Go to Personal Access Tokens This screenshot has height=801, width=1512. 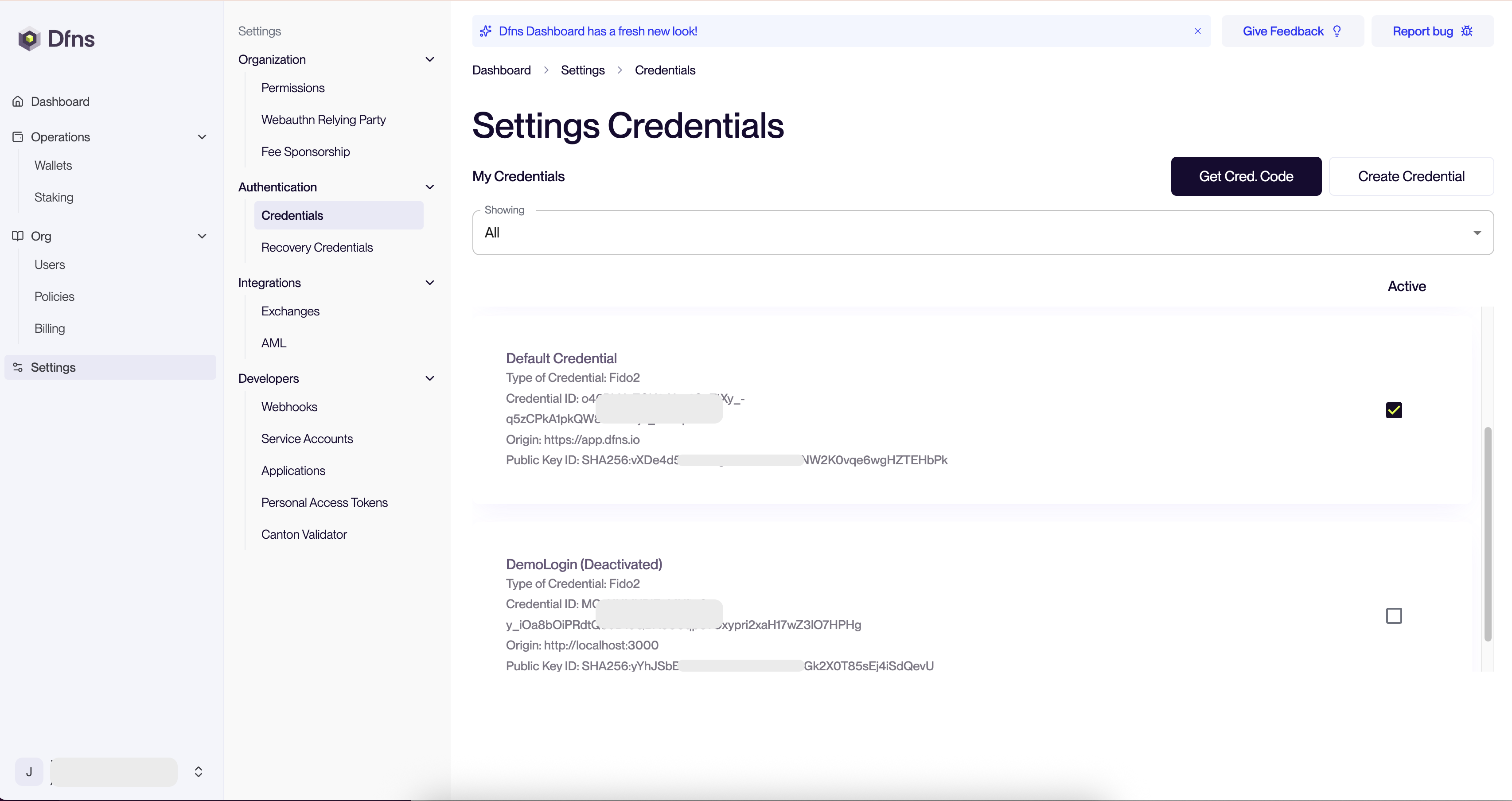324,503
